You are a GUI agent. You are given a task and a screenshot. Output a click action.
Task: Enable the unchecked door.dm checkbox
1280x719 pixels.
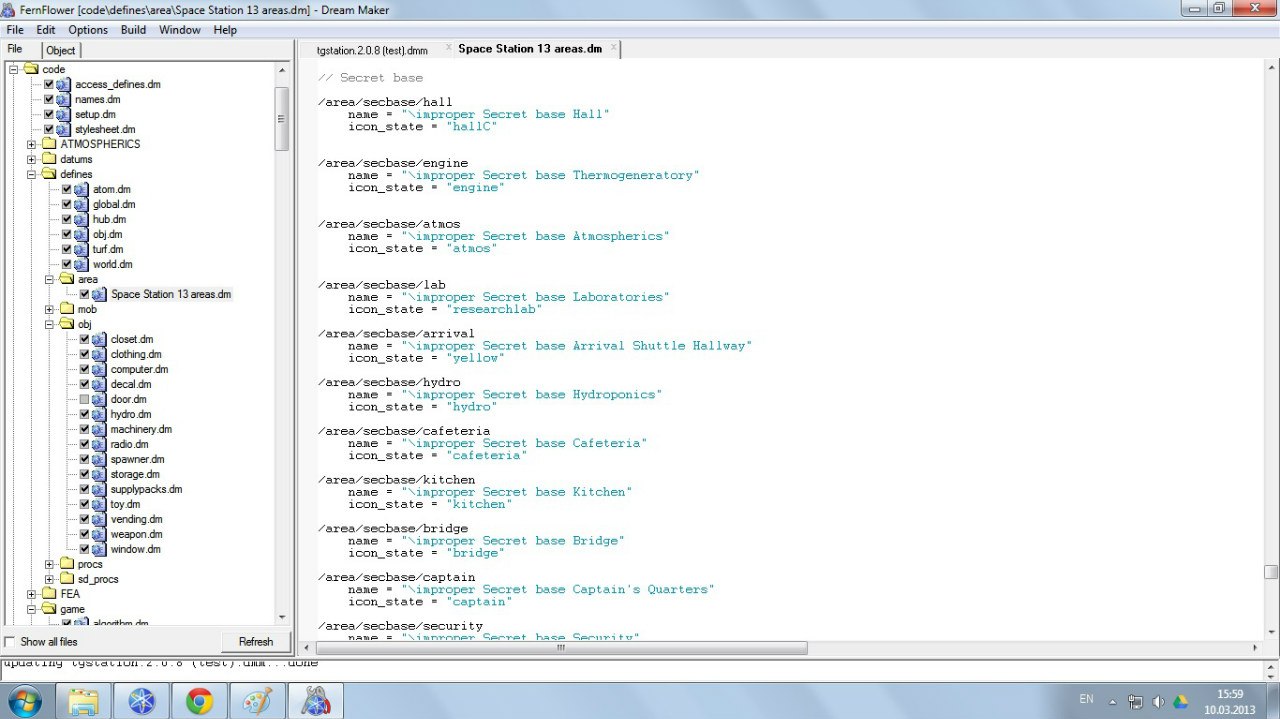click(85, 399)
